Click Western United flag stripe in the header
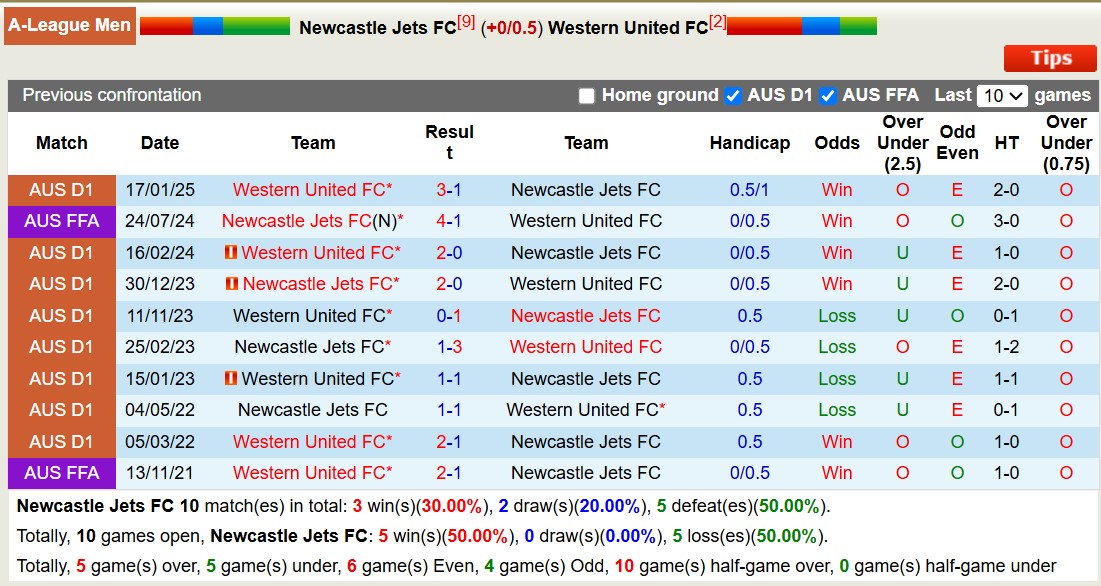1101x586 pixels. coord(800,27)
